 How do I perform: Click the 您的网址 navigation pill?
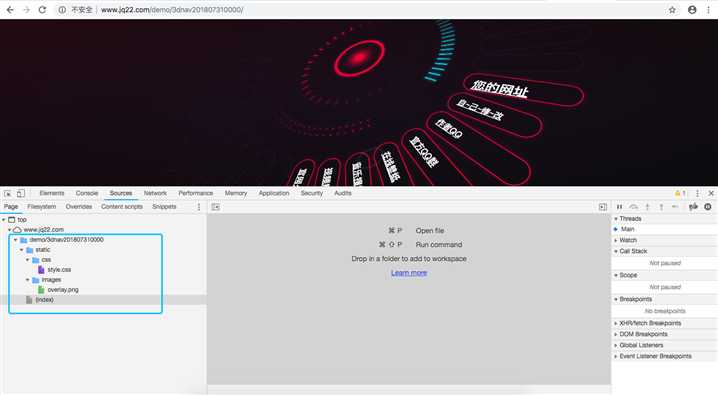pos(523,90)
